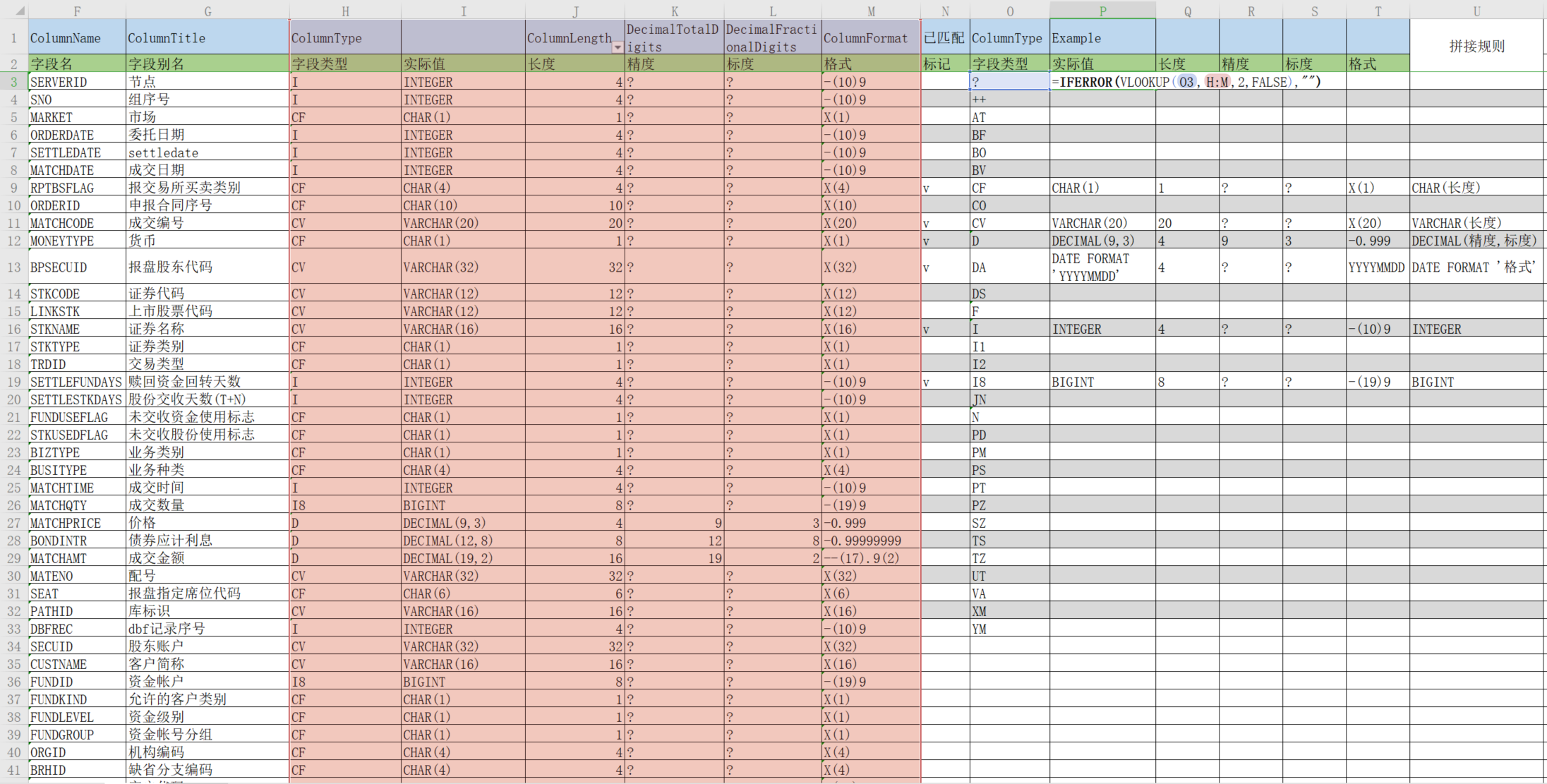Image resolution: width=1547 pixels, height=784 pixels.
Task: Select the 已匹配 header cell
Action: click(x=945, y=37)
